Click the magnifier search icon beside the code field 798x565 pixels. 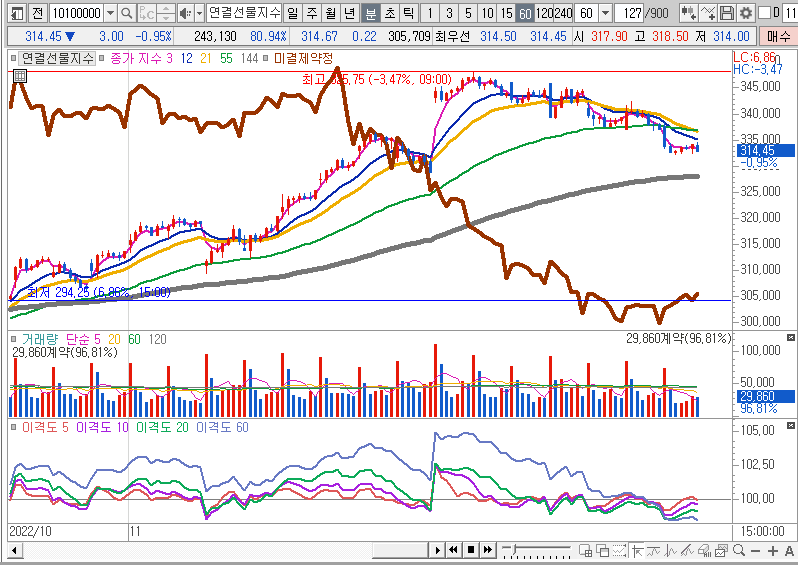click(126, 13)
